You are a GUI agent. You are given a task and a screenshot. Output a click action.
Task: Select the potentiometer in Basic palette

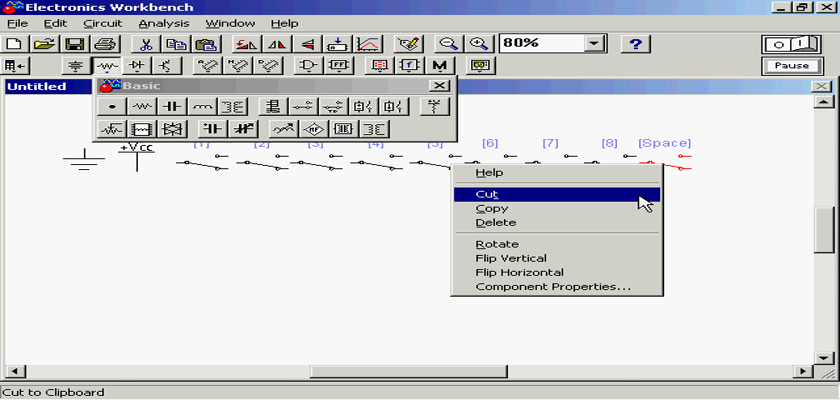(x=112, y=129)
